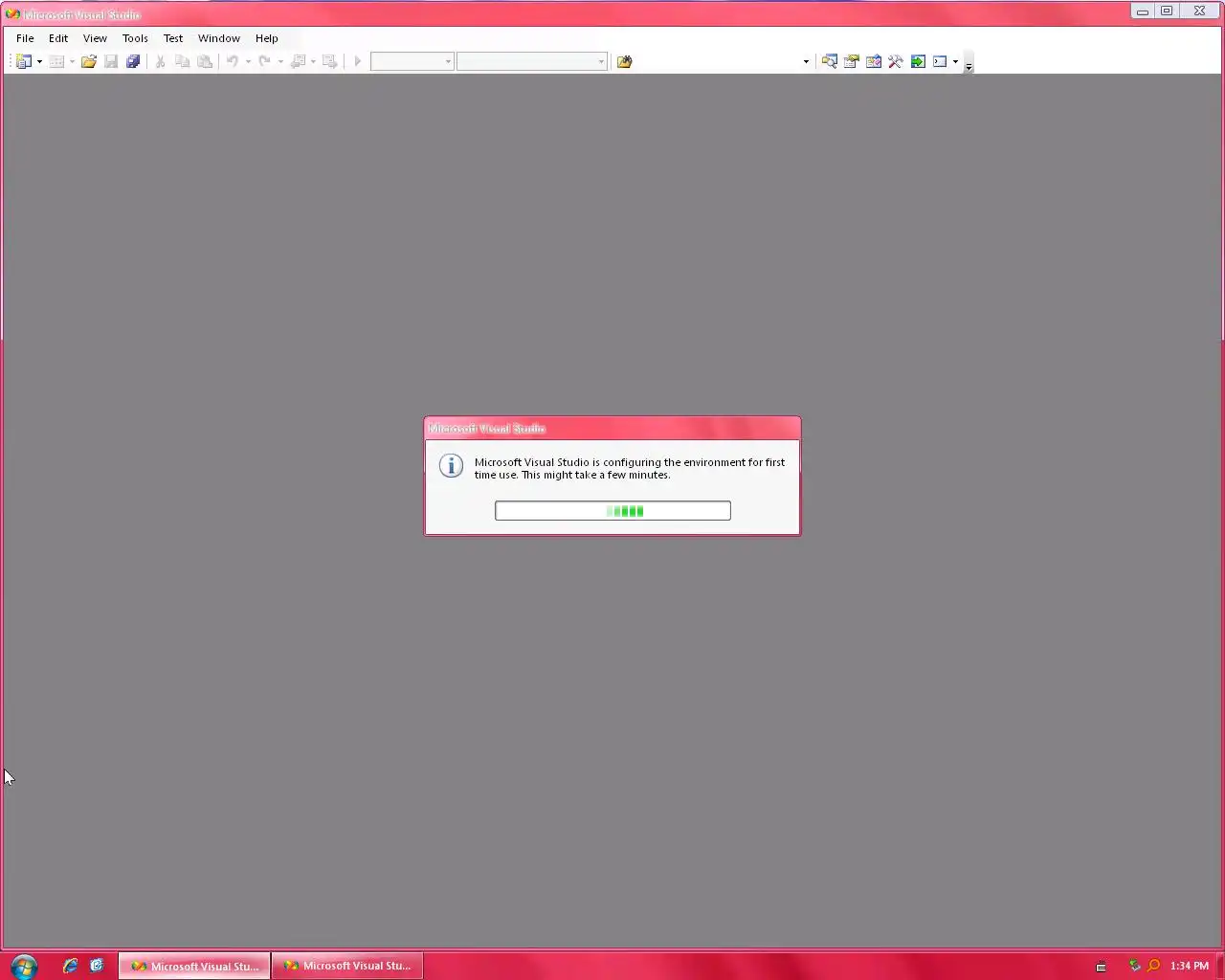Click the Undo arrow icon
This screenshot has height=980, width=1225.
[x=233, y=61]
